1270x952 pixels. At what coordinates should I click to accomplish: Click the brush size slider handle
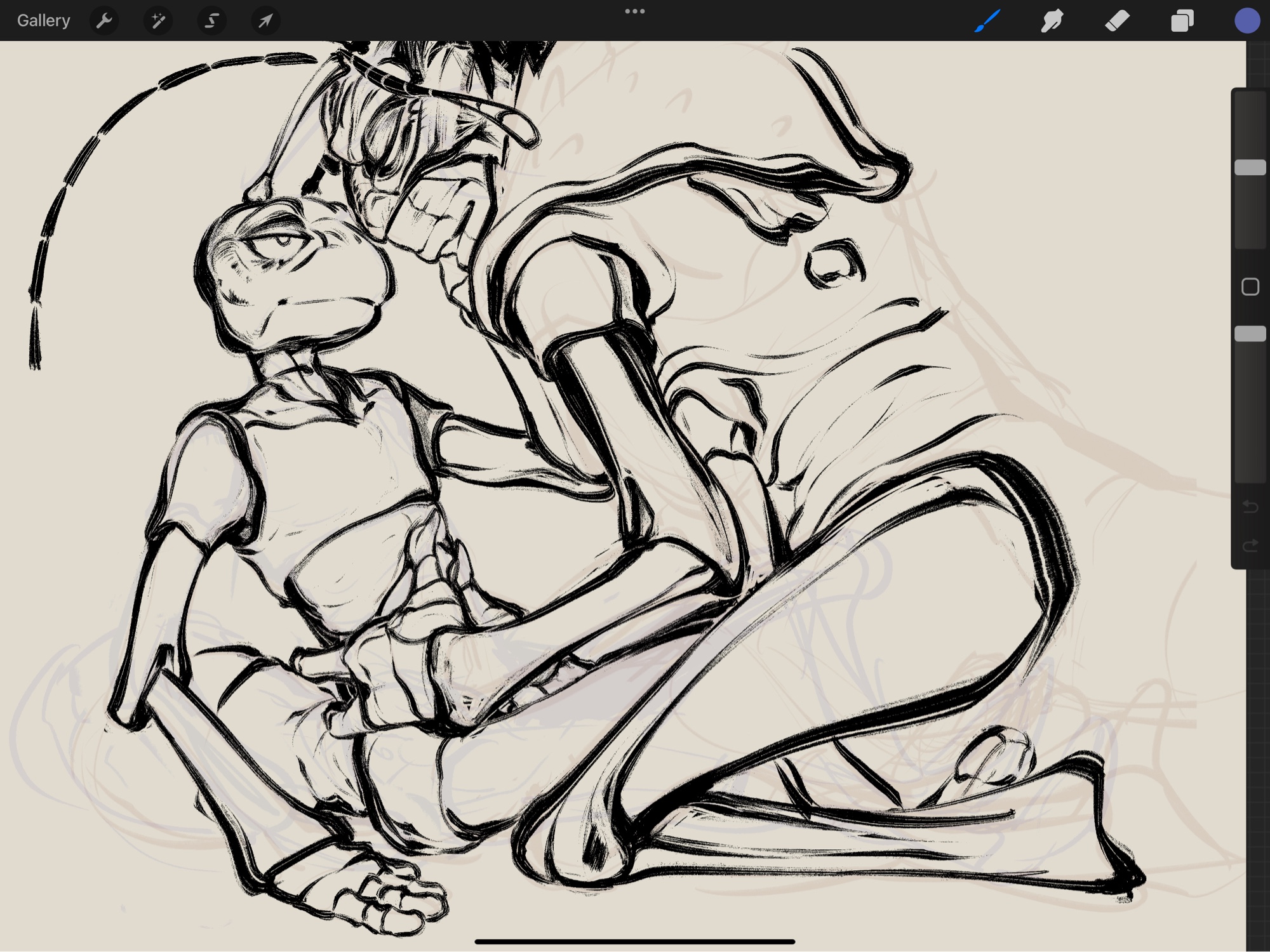(x=1250, y=168)
